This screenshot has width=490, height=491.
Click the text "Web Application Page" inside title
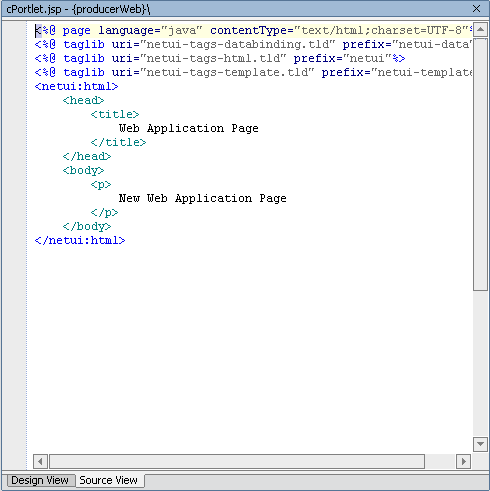tap(189, 128)
